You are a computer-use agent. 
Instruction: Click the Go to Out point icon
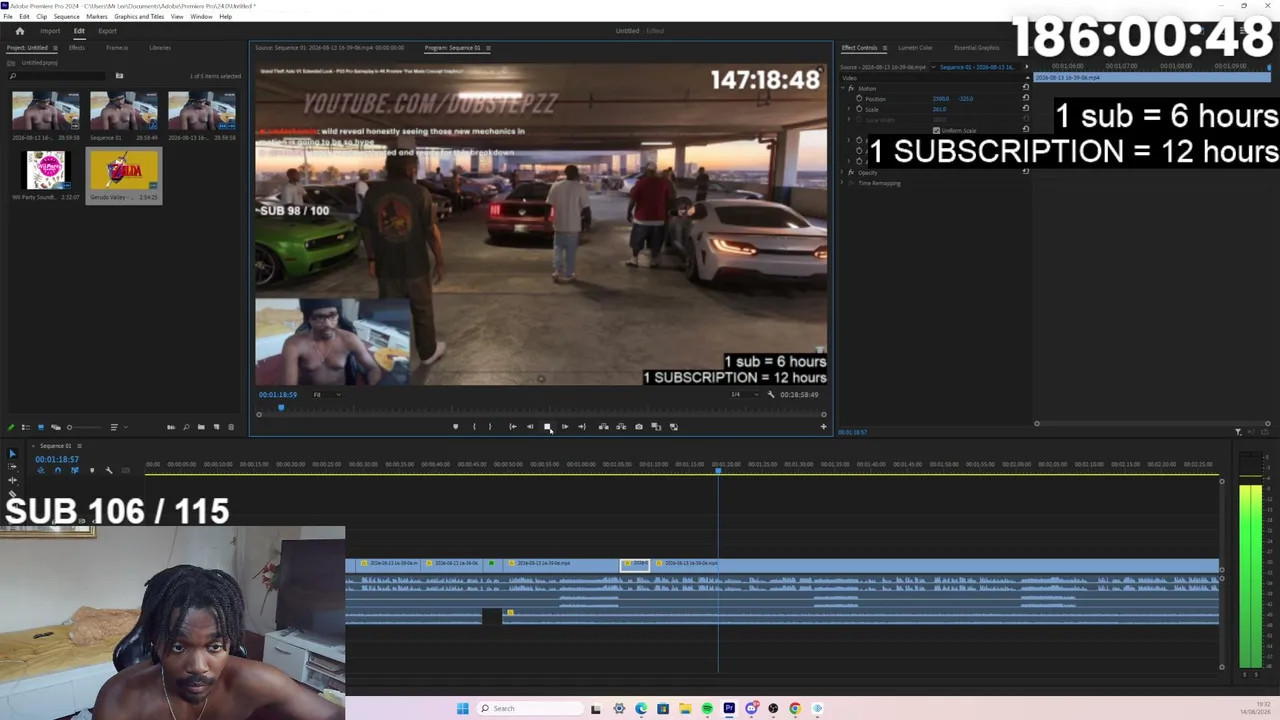(582, 427)
